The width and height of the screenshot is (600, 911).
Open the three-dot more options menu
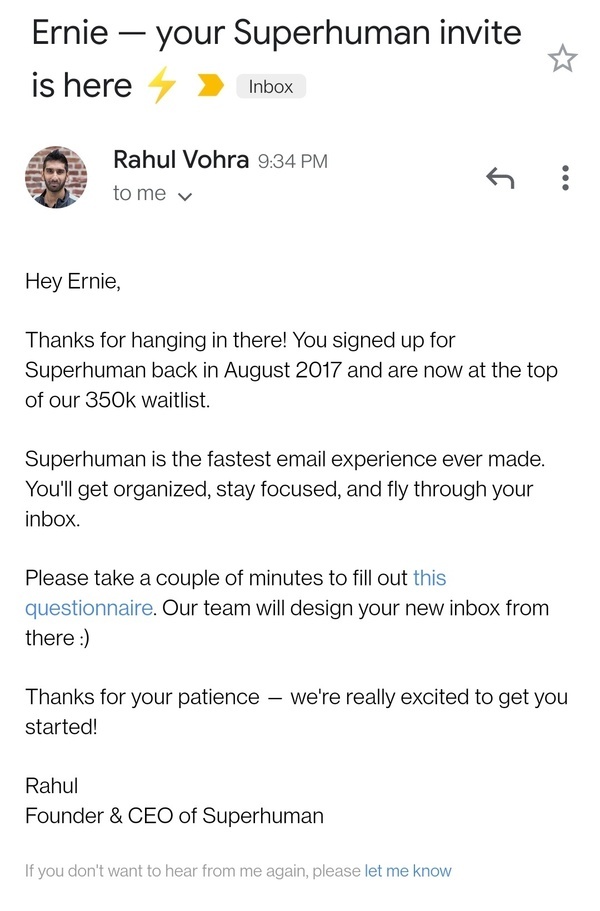click(x=566, y=178)
